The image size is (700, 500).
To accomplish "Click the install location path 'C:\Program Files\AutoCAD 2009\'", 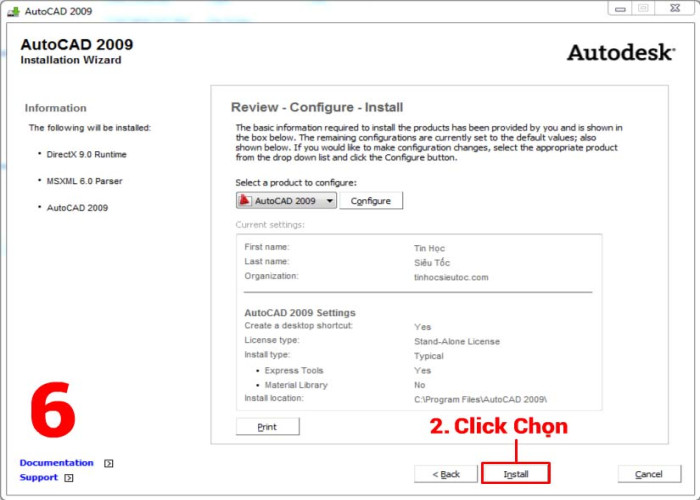I will tap(480, 400).
